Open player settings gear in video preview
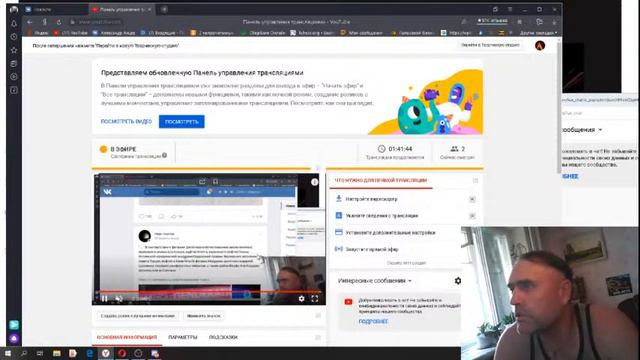The image size is (640, 360). [x=301, y=299]
